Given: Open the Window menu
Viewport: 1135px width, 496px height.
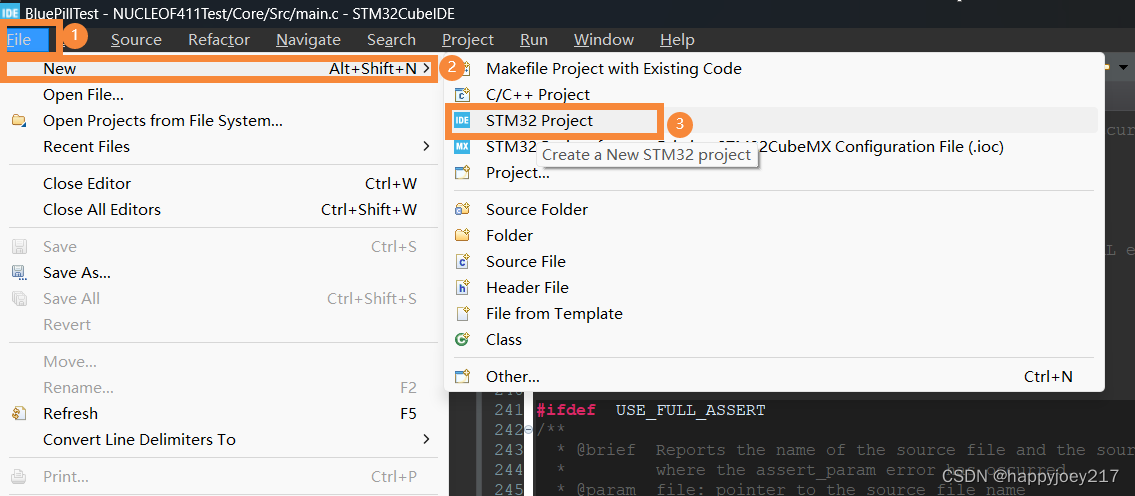Looking at the screenshot, I should point(604,40).
